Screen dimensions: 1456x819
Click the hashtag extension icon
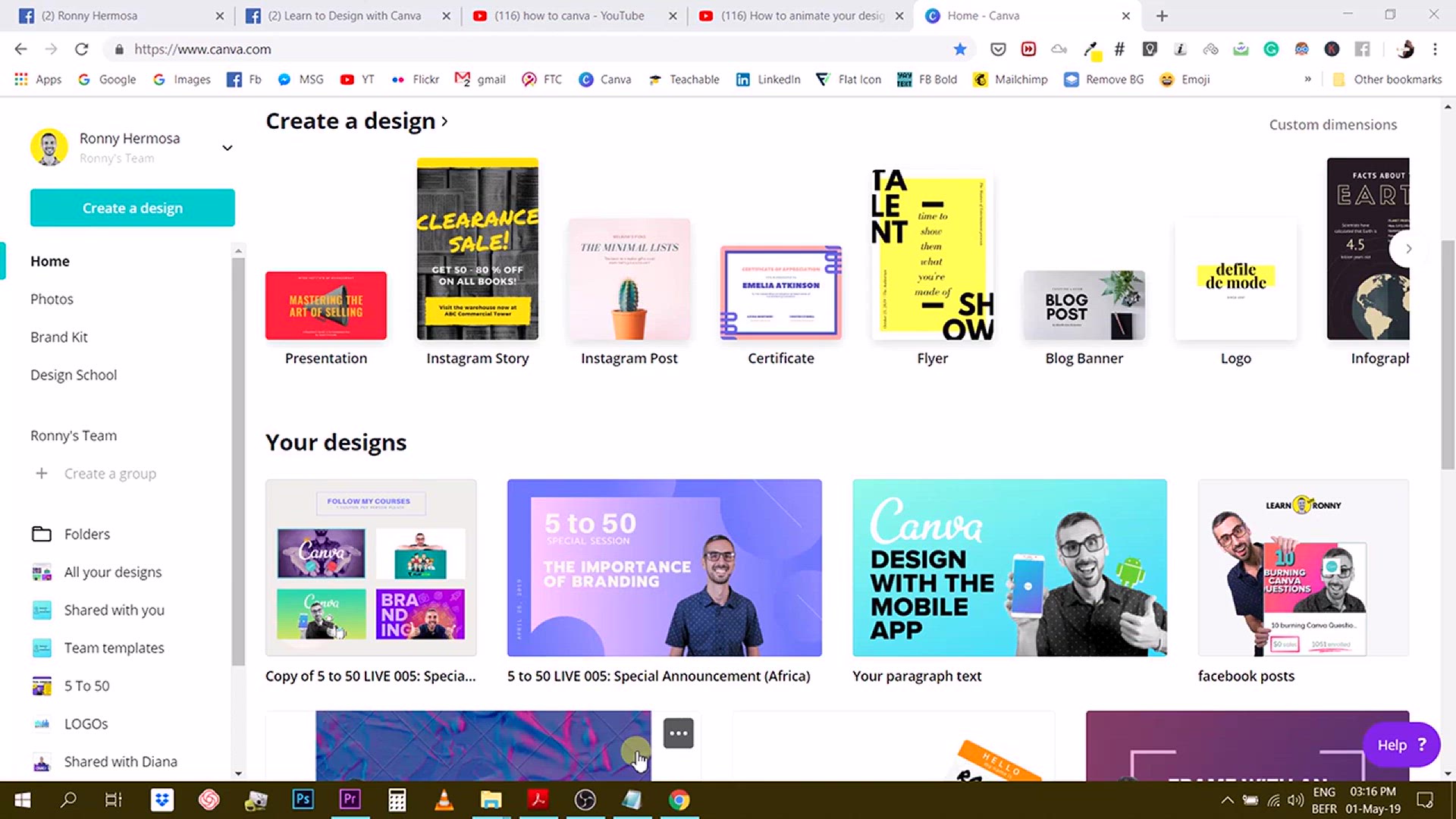tap(1119, 49)
